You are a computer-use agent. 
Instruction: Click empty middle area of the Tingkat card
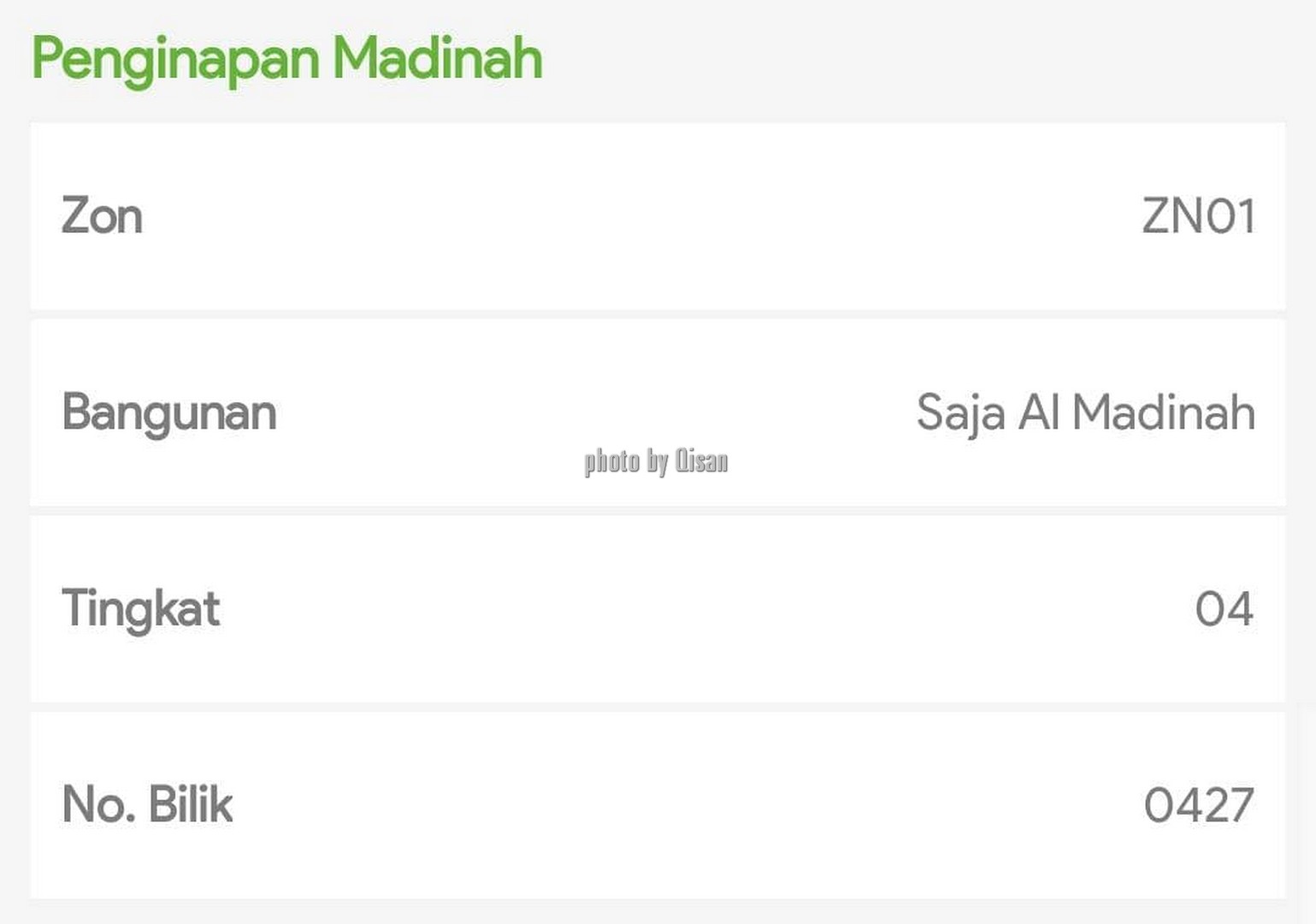658,609
